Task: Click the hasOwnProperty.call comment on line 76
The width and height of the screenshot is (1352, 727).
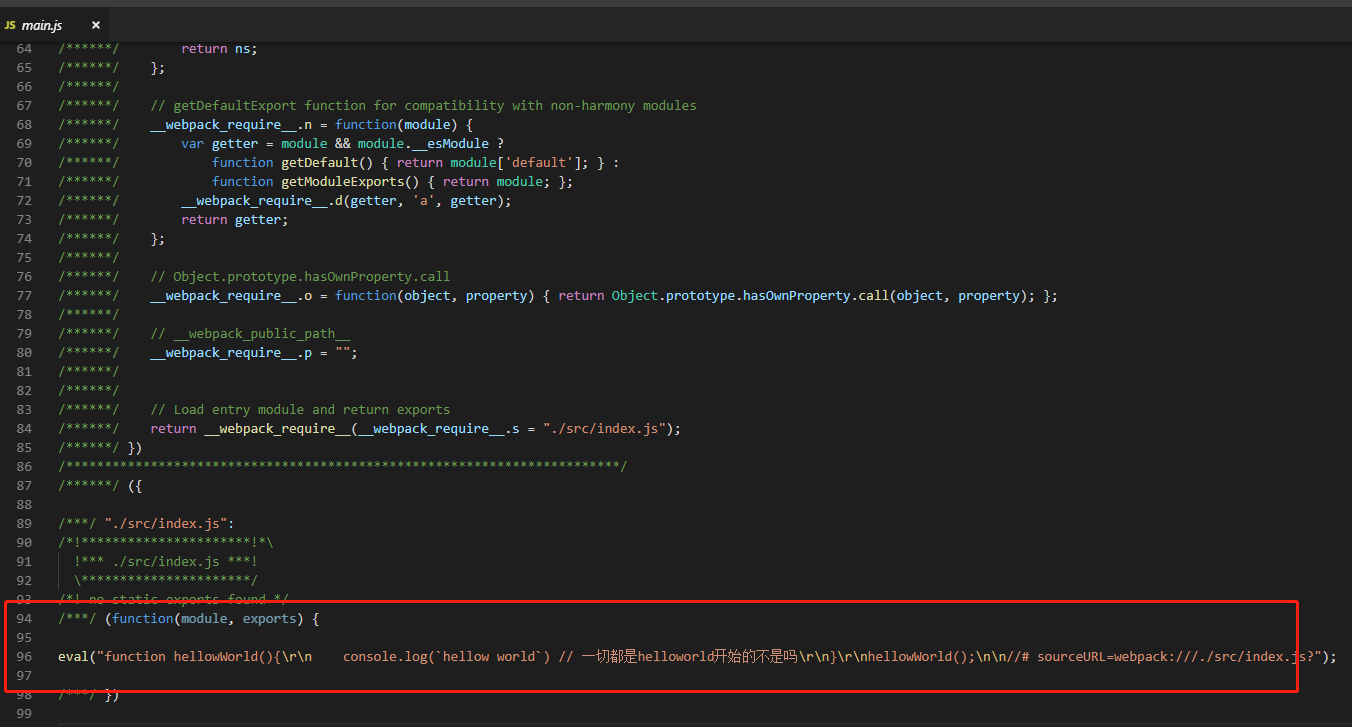Action: (300, 276)
